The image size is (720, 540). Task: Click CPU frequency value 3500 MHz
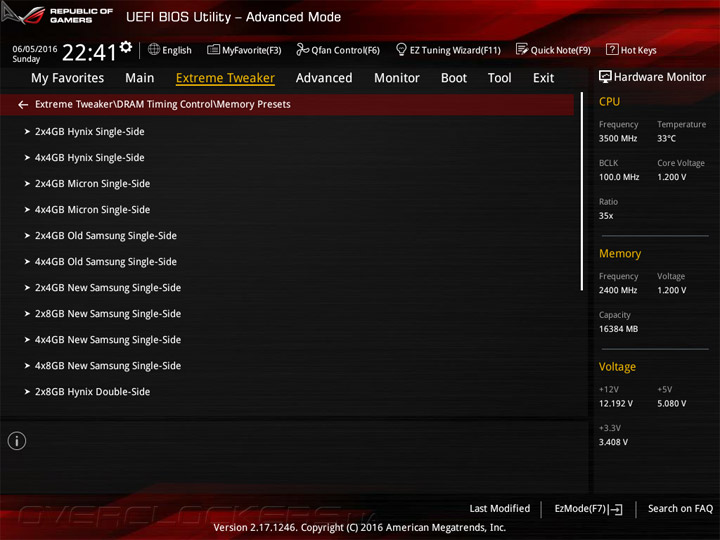618,138
